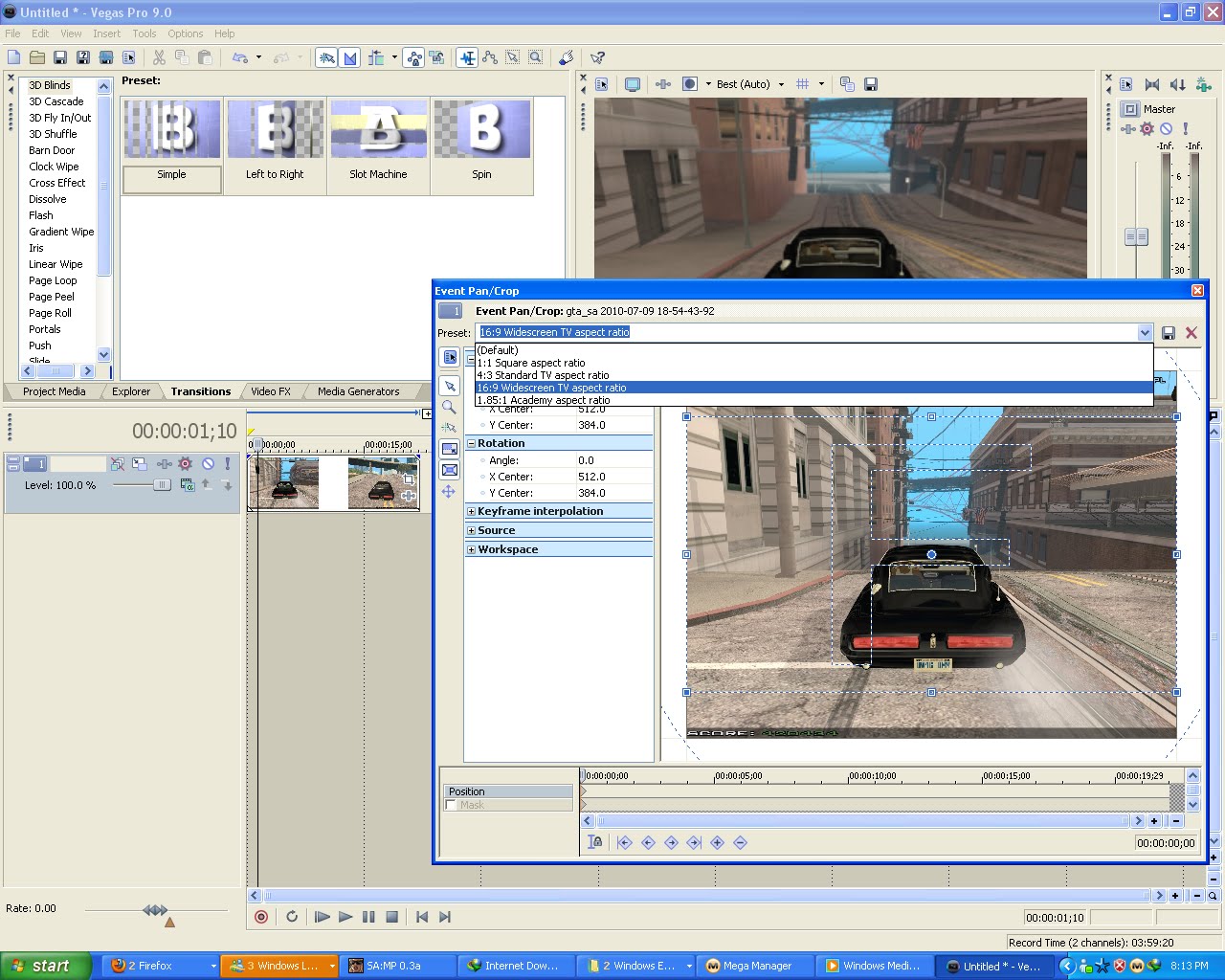The width and height of the screenshot is (1225, 980).
Task: Open the Explorer tab
Action: [131, 391]
